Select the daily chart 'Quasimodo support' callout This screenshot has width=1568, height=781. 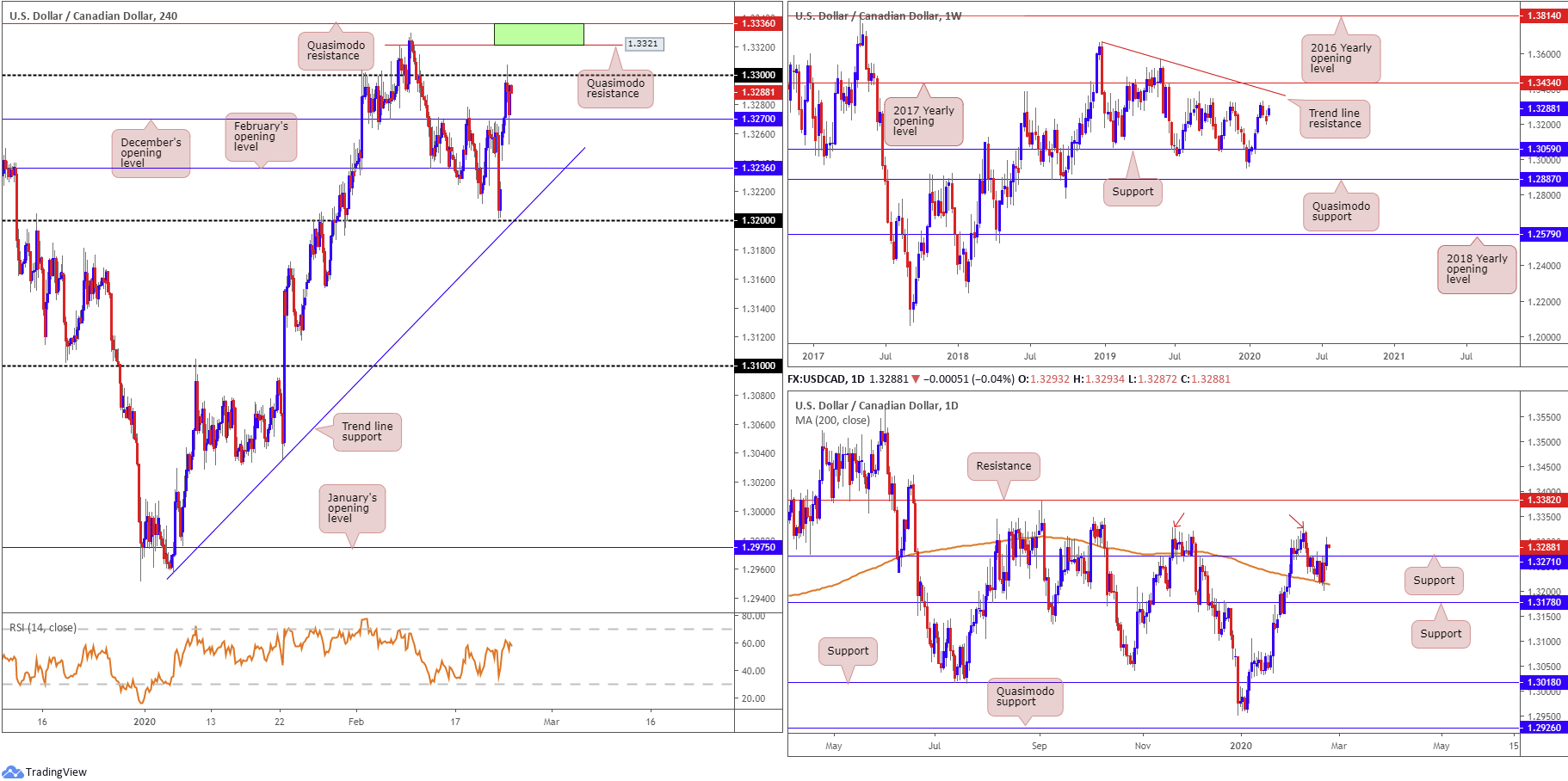pyautogui.click(x=1025, y=697)
